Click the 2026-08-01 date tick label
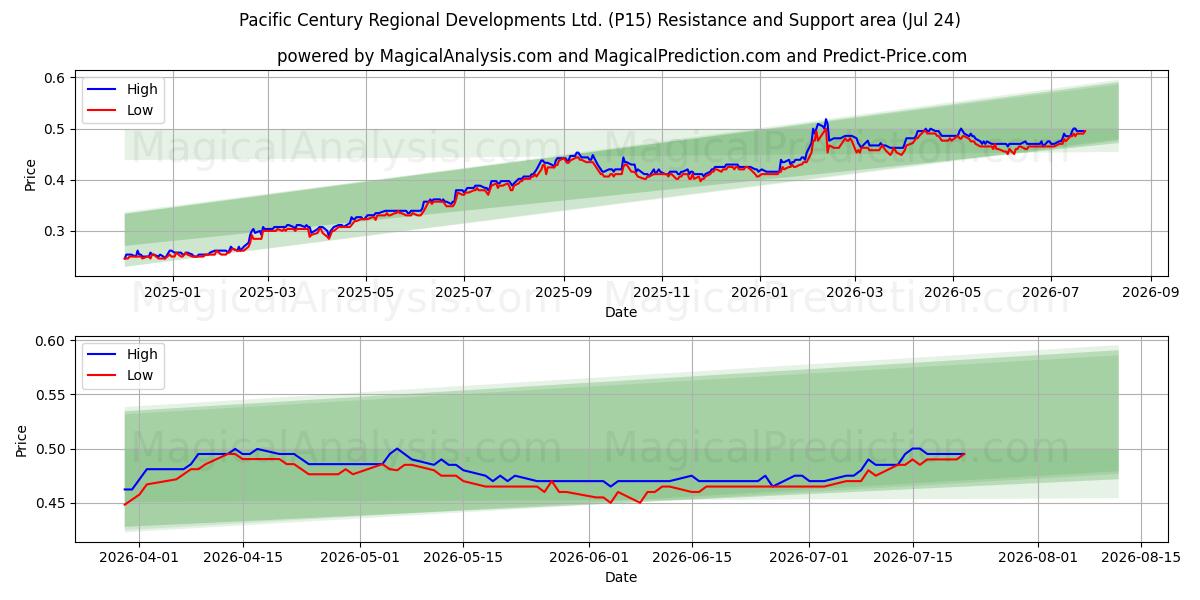The height and width of the screenshot is (600, 1200). tap(1037, 557)
